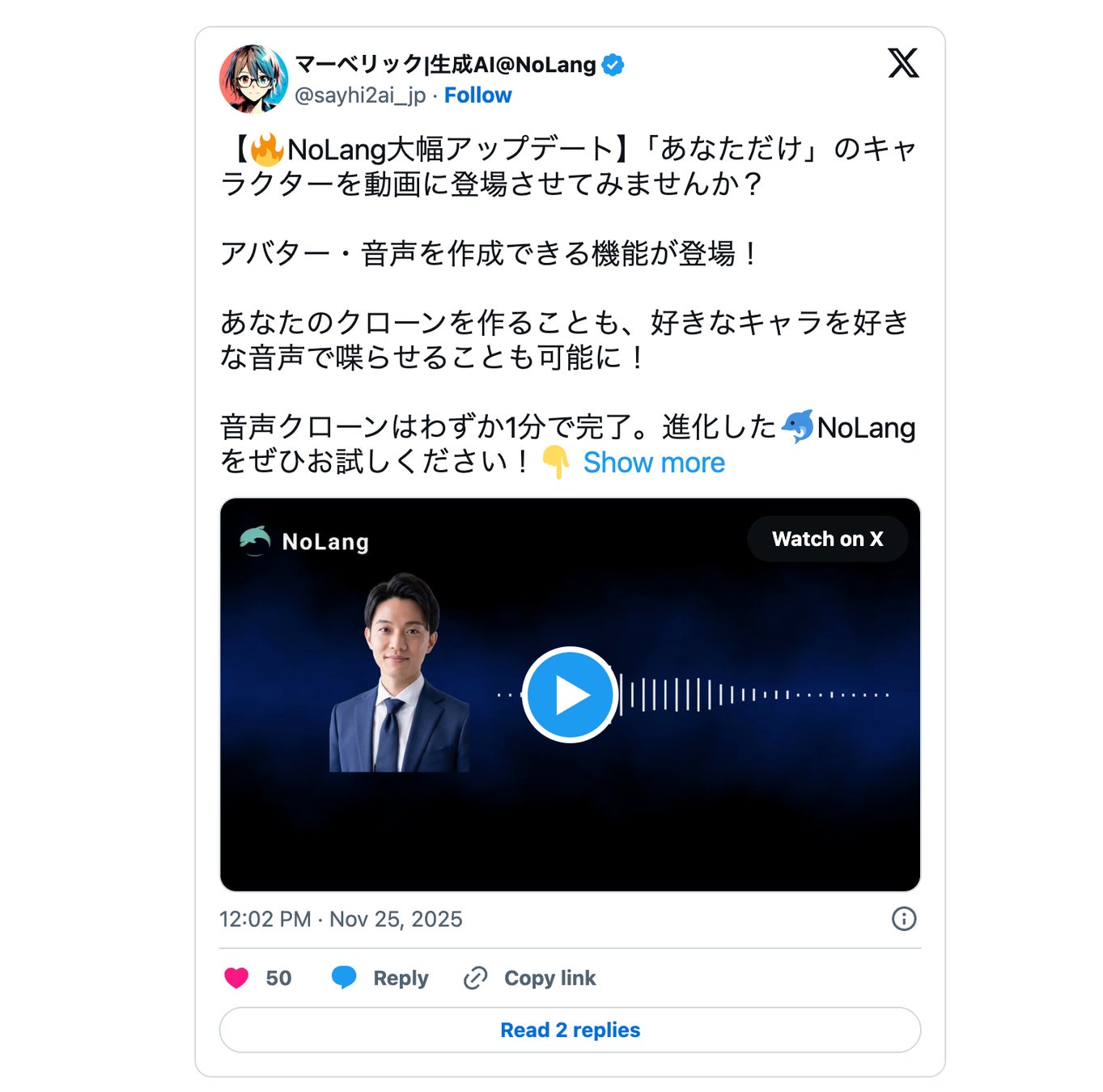Click the Reply text label
Screen dimensions: 1103x1092
coord(401,978)
